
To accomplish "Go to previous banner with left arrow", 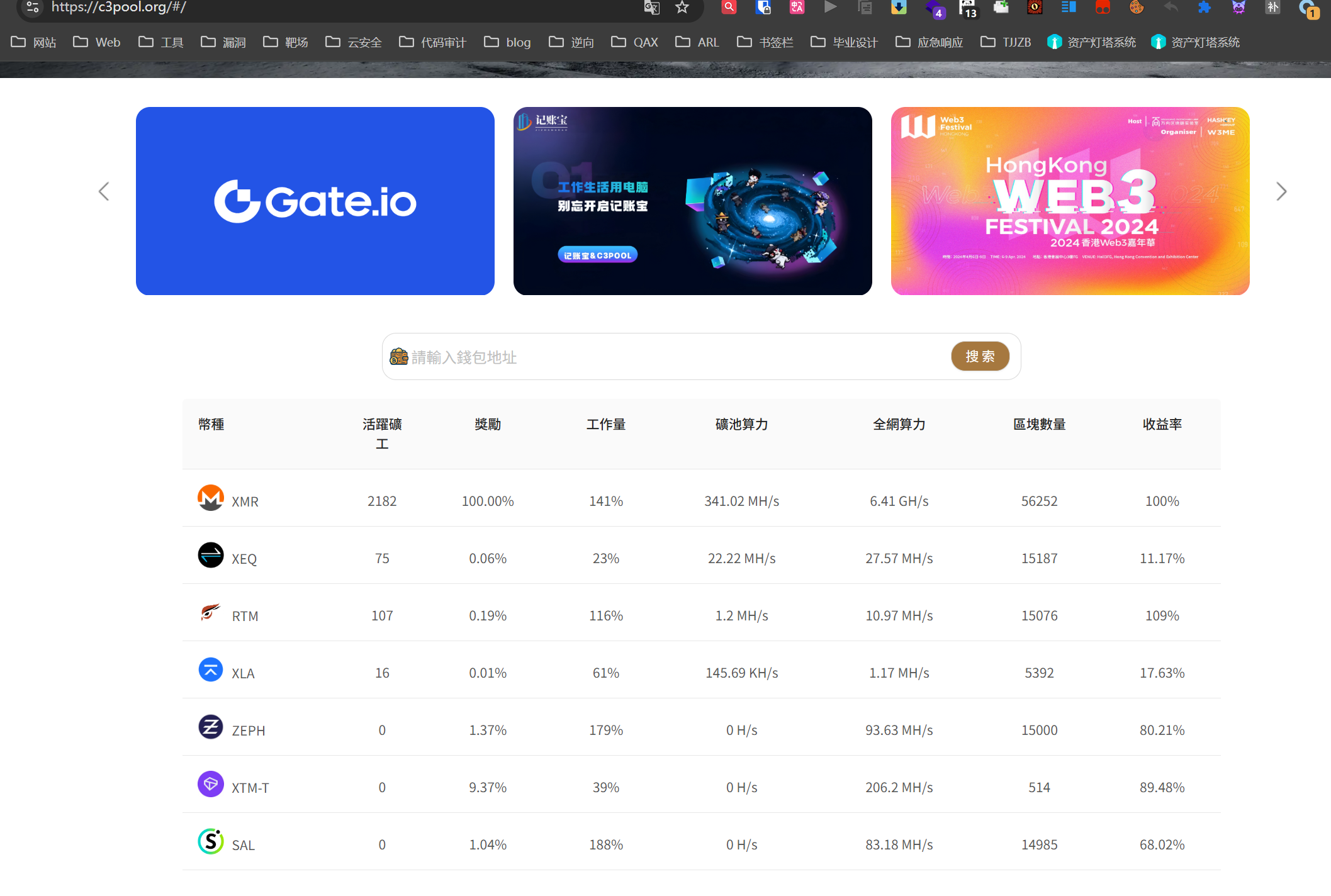I will (104, 191).
